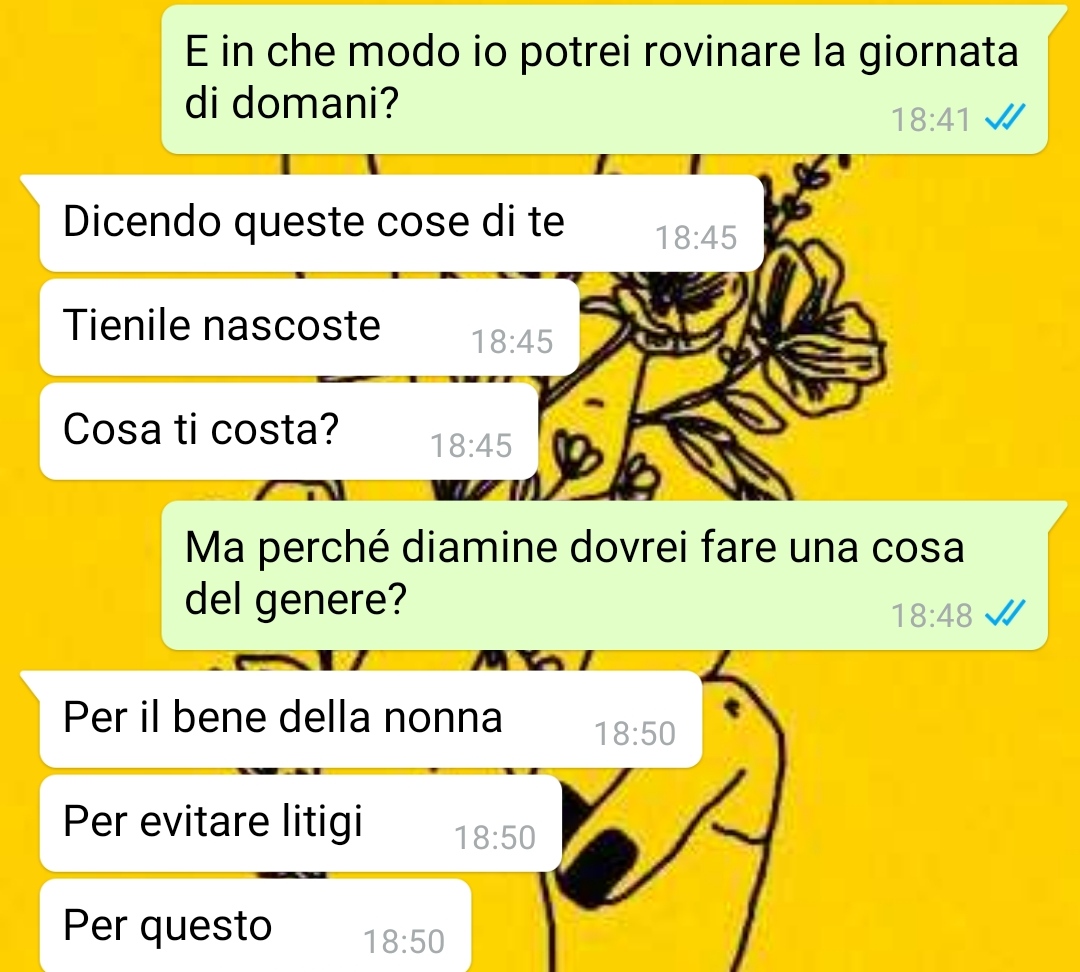Tap the 18:45 timestamp beside "Cosa ti costa?"
The image size is (1080, 972).
(x=471, y=446)
